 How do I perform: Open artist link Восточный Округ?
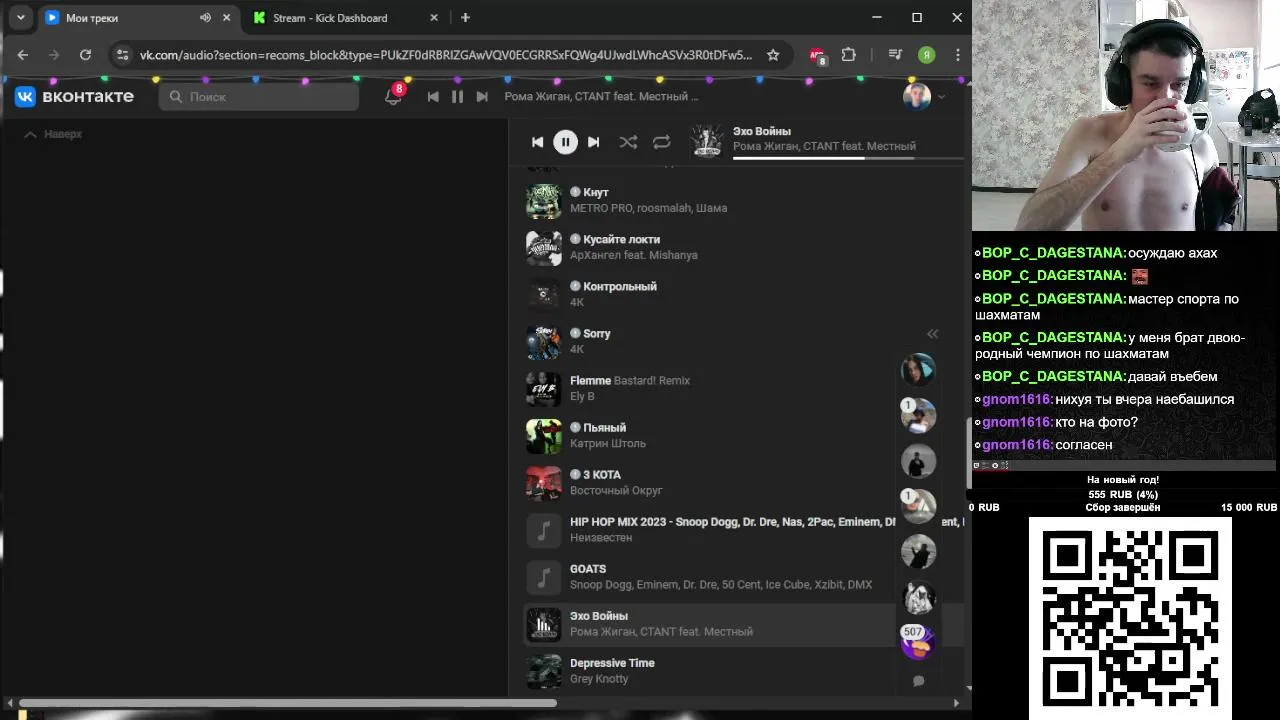pyautogui.click(x=616, y=490)
